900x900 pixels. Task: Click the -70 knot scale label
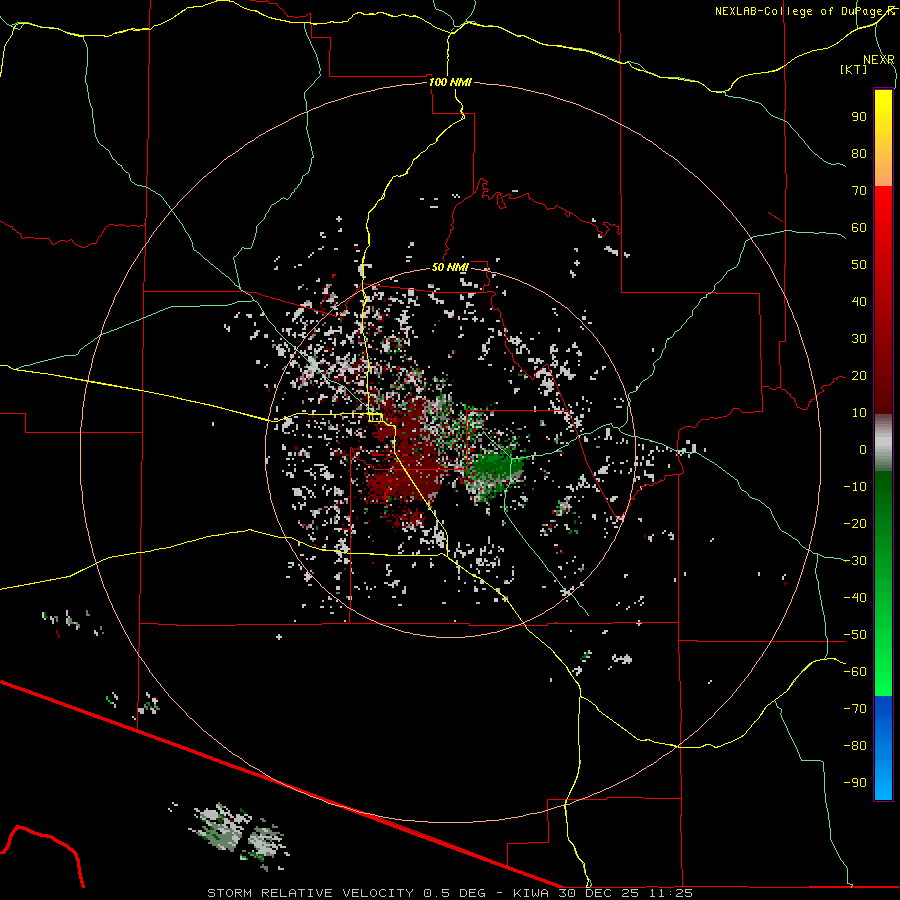tap(855, 709)
